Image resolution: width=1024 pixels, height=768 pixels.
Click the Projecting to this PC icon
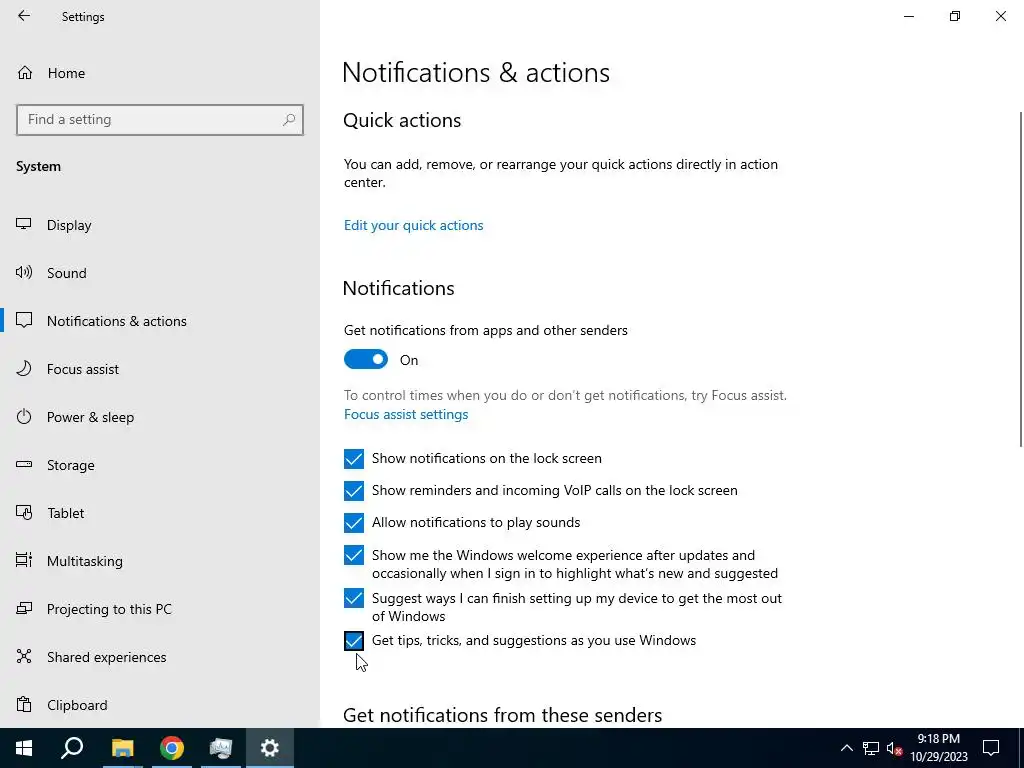[24, 608]
